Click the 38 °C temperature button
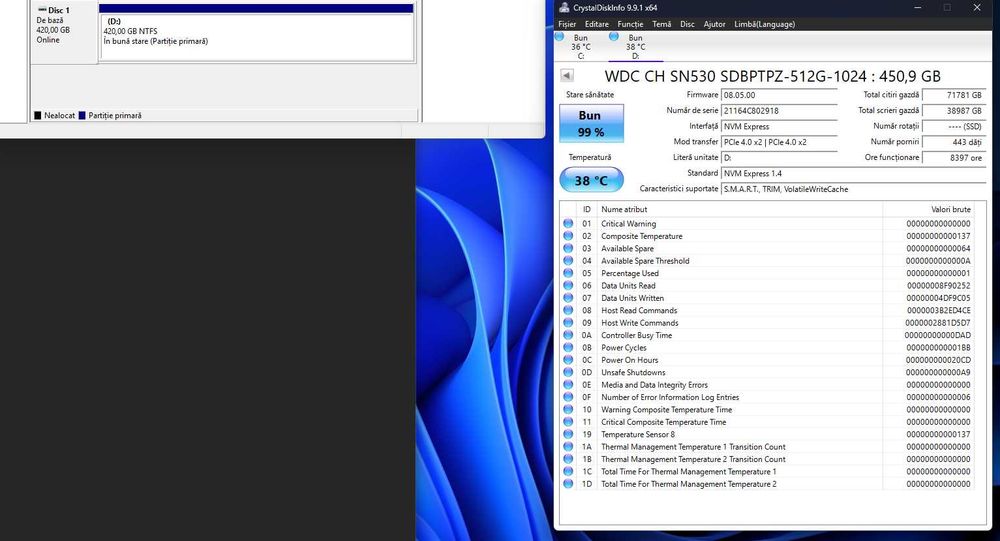Screen dimensions: 1000x541 pyautogui.click(x=591, y=181)
